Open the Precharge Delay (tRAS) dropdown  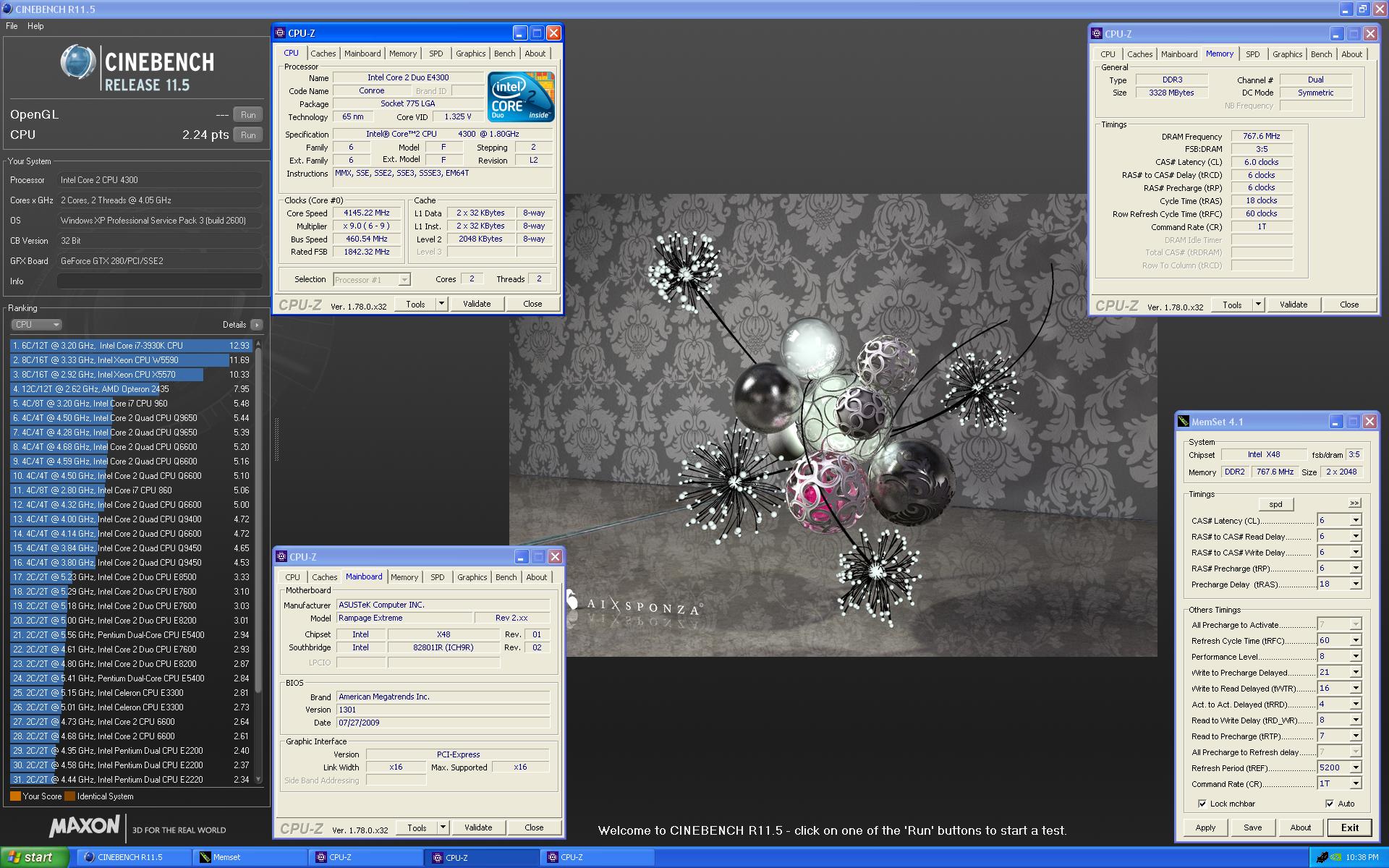tap(1356, 584)
